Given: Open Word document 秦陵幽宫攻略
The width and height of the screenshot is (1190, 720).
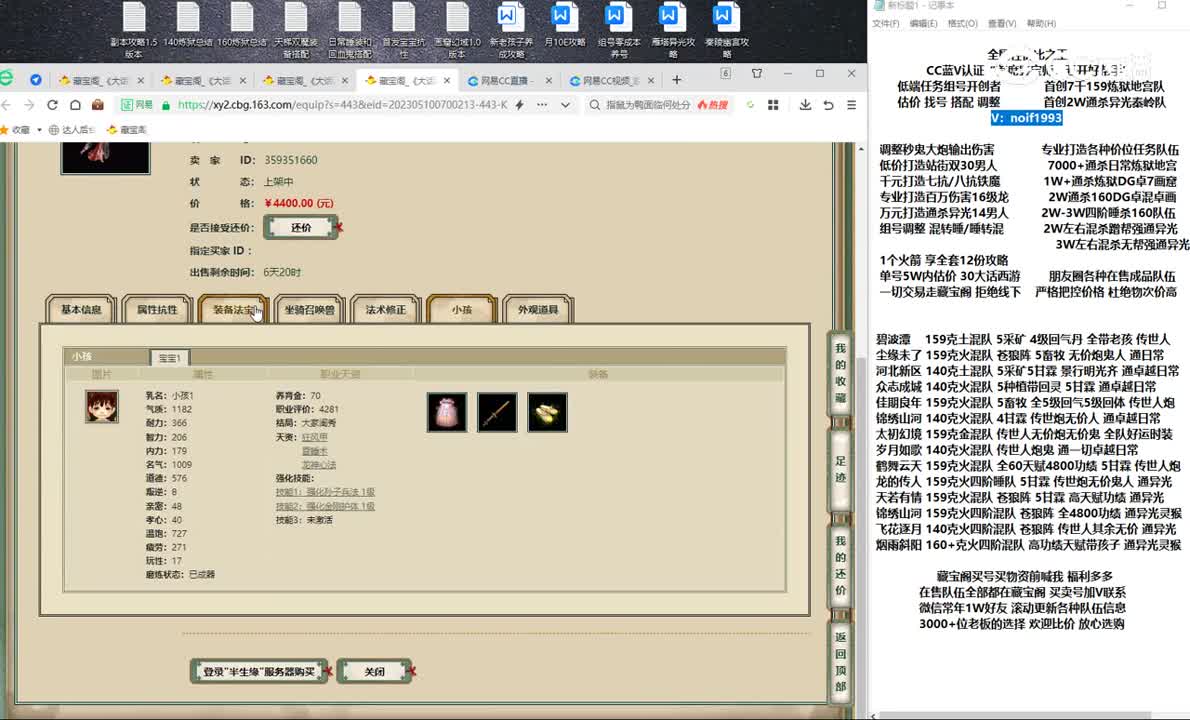Looking at the screenshot, I should coord(726,30).
